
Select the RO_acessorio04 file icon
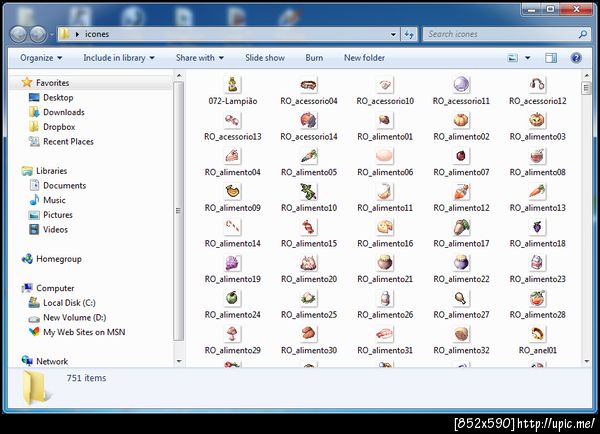click(308, 85)
